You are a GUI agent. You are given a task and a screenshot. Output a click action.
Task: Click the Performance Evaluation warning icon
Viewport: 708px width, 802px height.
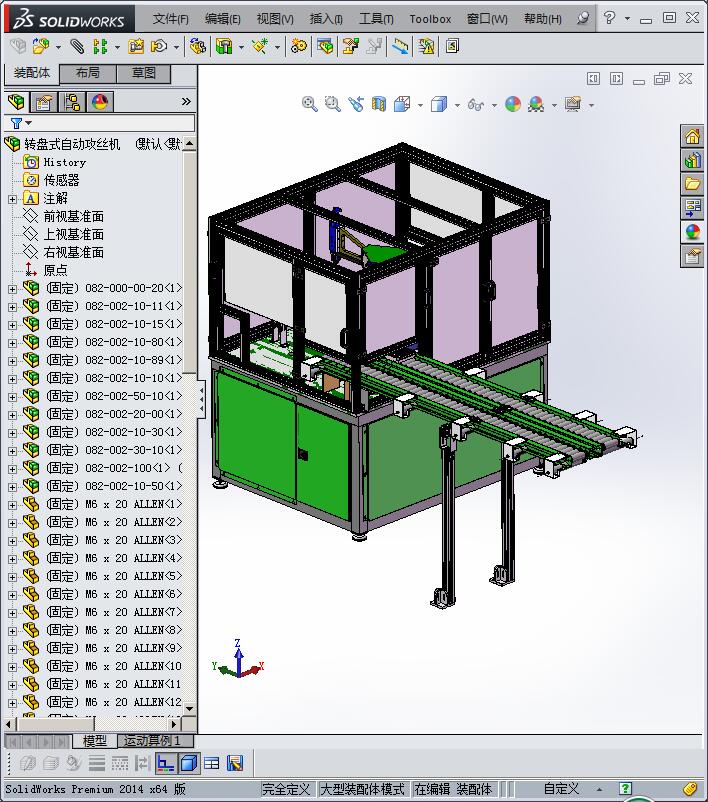click(426, 47)
